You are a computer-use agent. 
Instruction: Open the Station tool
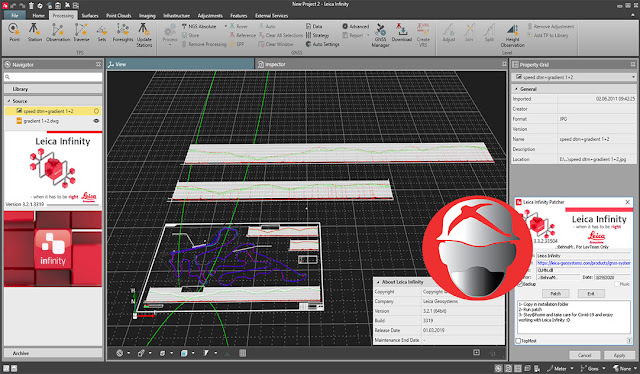click(35, 33)
